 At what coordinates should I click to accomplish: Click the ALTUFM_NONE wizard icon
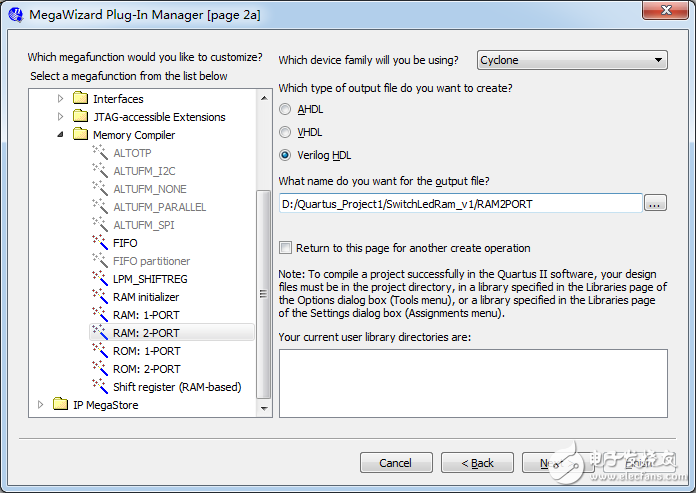(x=100, y=189)
